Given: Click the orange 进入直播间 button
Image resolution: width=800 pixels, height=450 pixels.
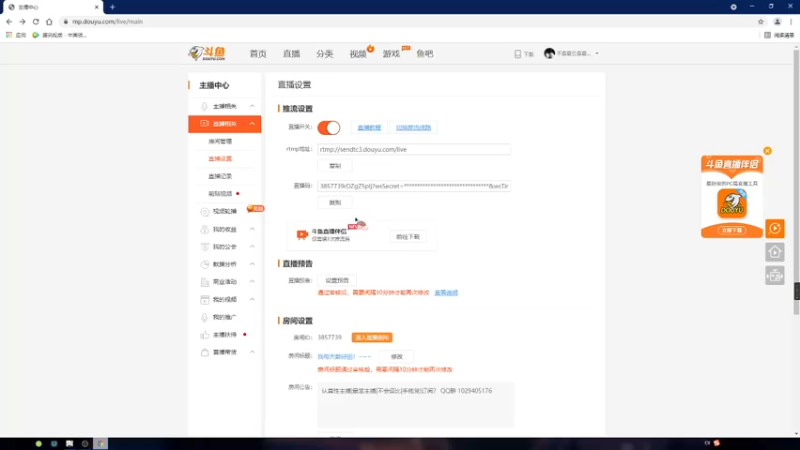Looking at the screenshot, I should point(372,338).
